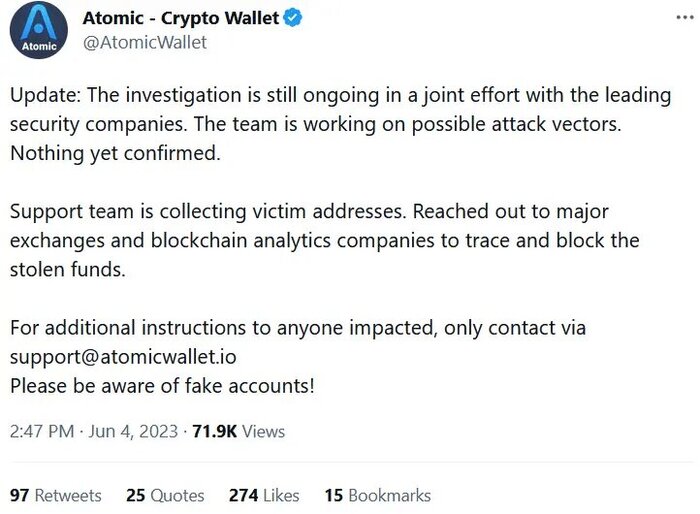Image resolution: width=700 pixels, height=514 pixels.
Task: Click the 2:47 PM timestamp
Action: click(x=42, y=432)
